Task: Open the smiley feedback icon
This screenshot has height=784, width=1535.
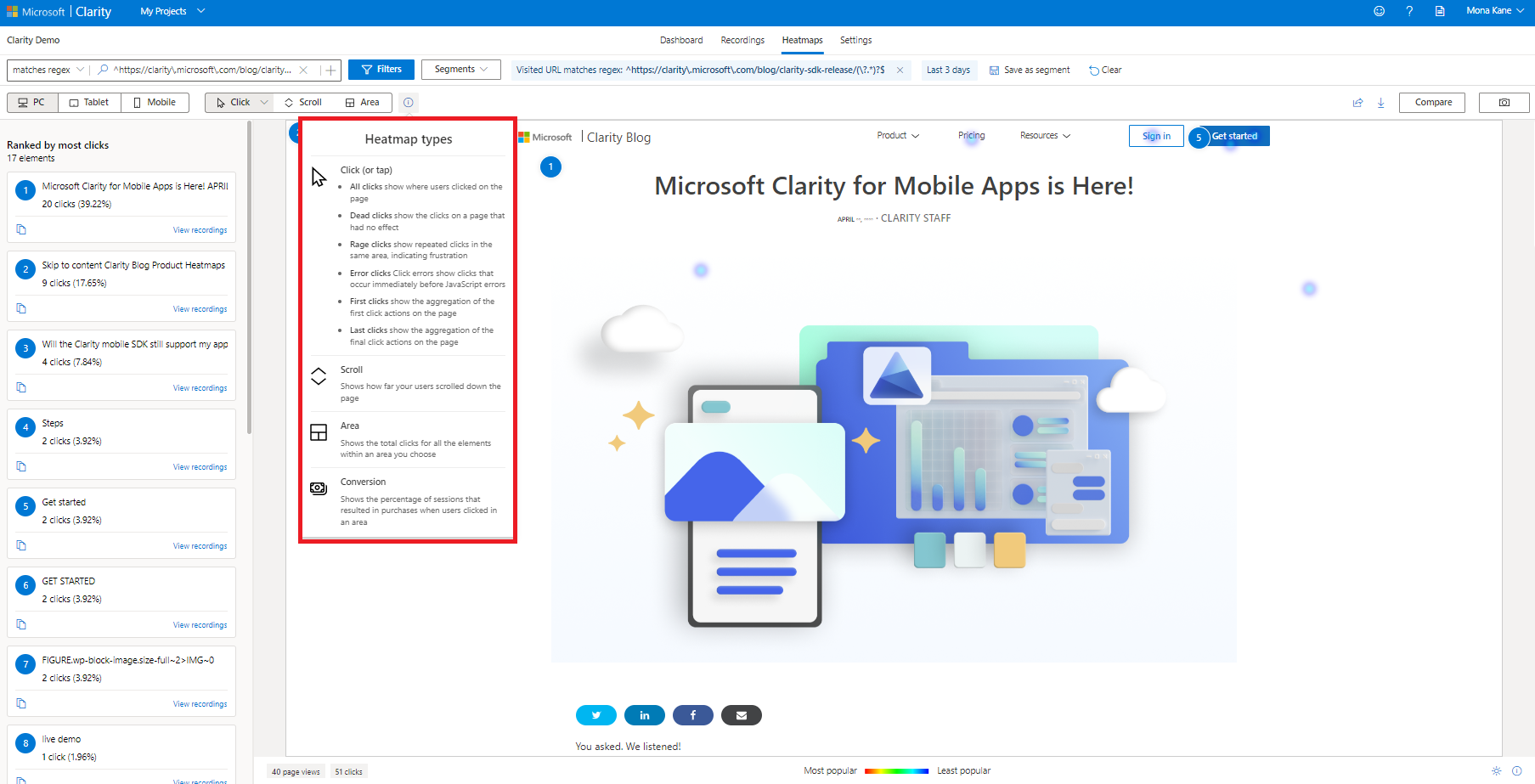Action: tap(1380, 11)
